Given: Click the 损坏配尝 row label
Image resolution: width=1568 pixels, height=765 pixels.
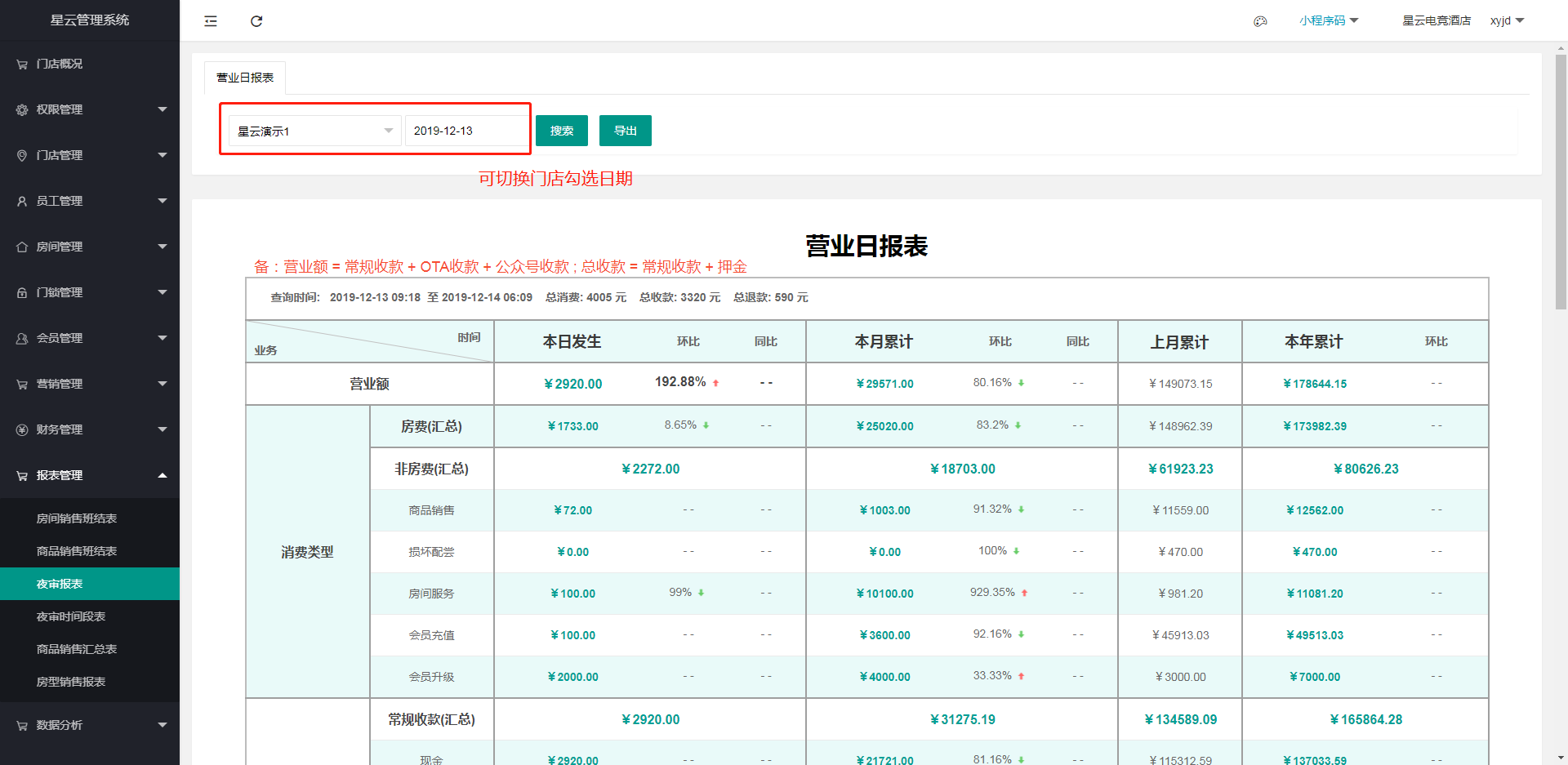Looking at the screenshot, I should pyautogui.click(x=432, y=552).
